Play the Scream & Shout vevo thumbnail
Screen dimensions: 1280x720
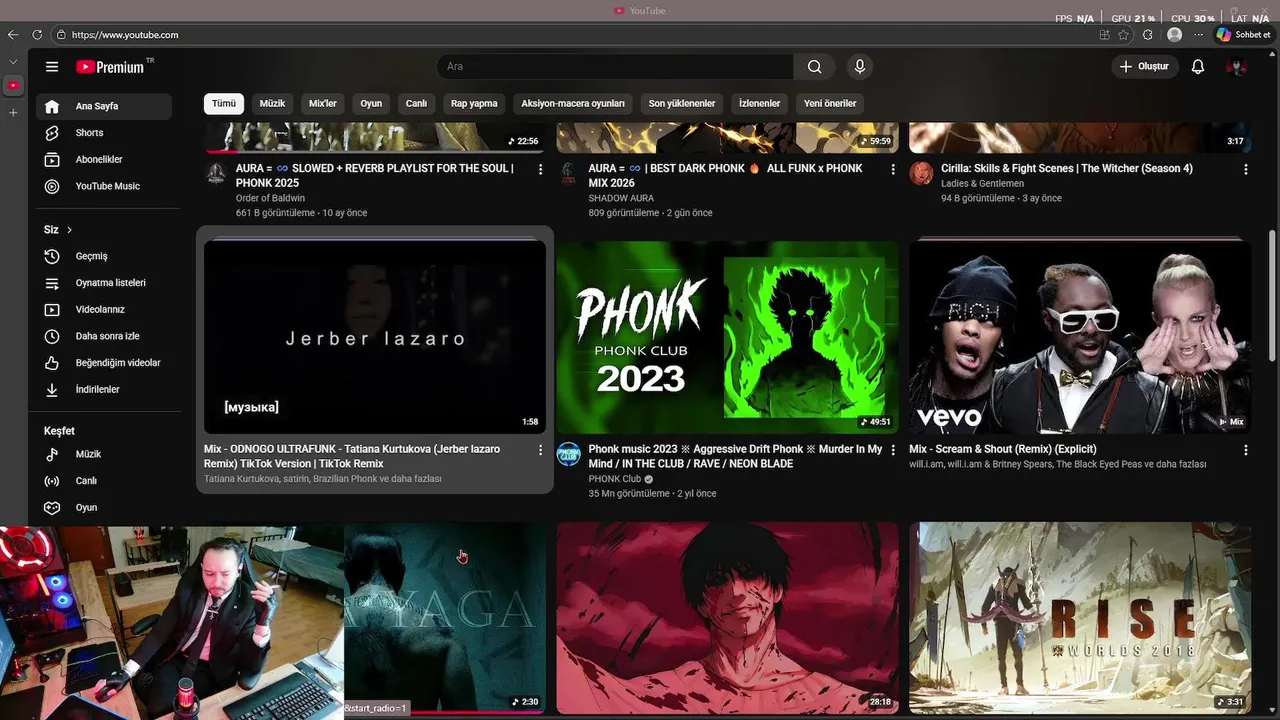[1080, 337]
